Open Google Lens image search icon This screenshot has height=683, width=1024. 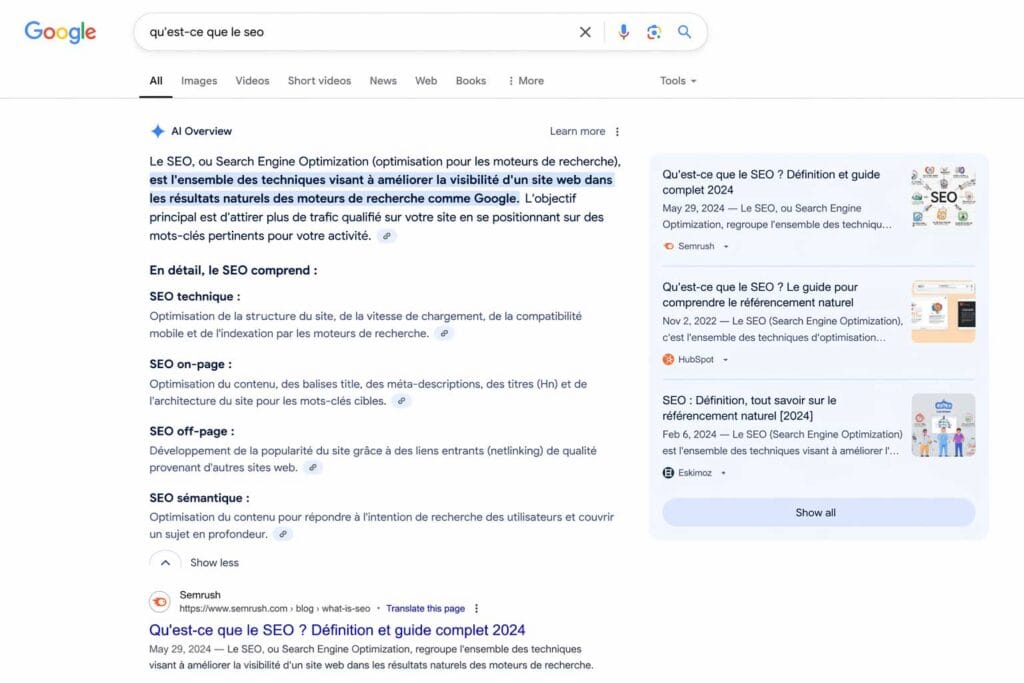[x=654, y=32]
